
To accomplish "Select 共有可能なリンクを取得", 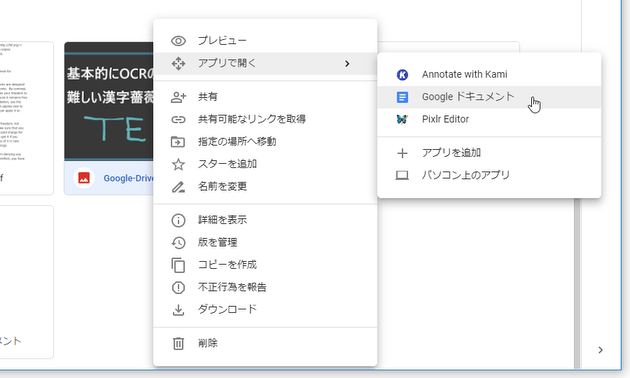I will tap(265, 119).
